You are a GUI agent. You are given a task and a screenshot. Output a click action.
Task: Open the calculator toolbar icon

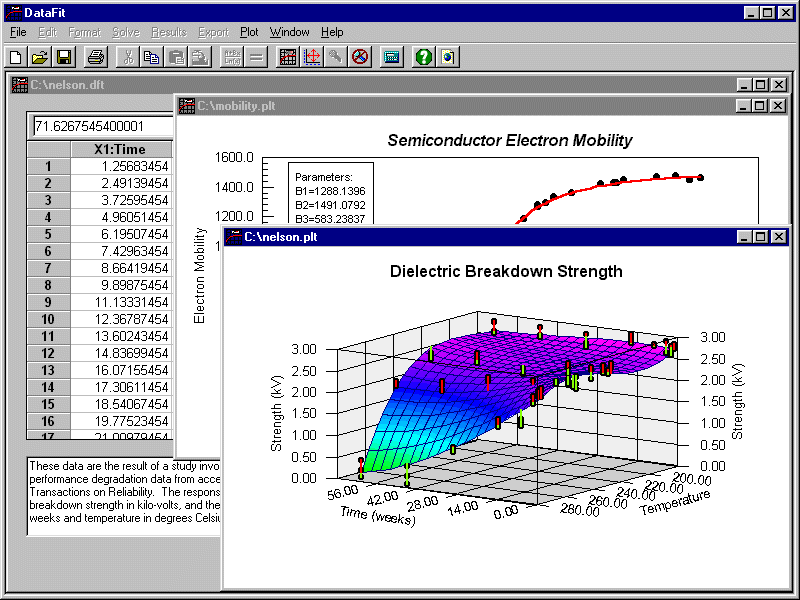coord(391,57)
